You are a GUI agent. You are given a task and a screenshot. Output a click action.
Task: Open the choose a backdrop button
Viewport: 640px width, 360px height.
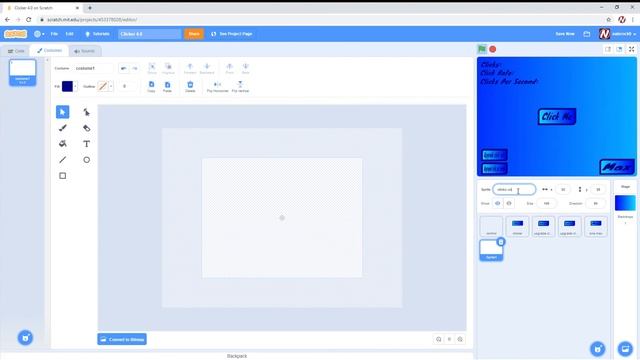625,349
